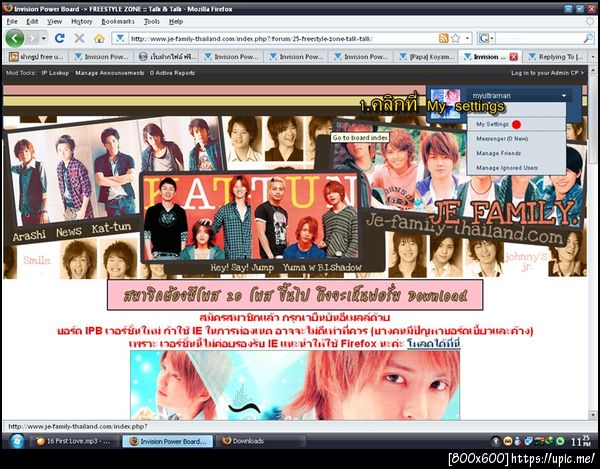Open the View menu
This screenshot has height=469, width=600.
[x=54, y=21]
